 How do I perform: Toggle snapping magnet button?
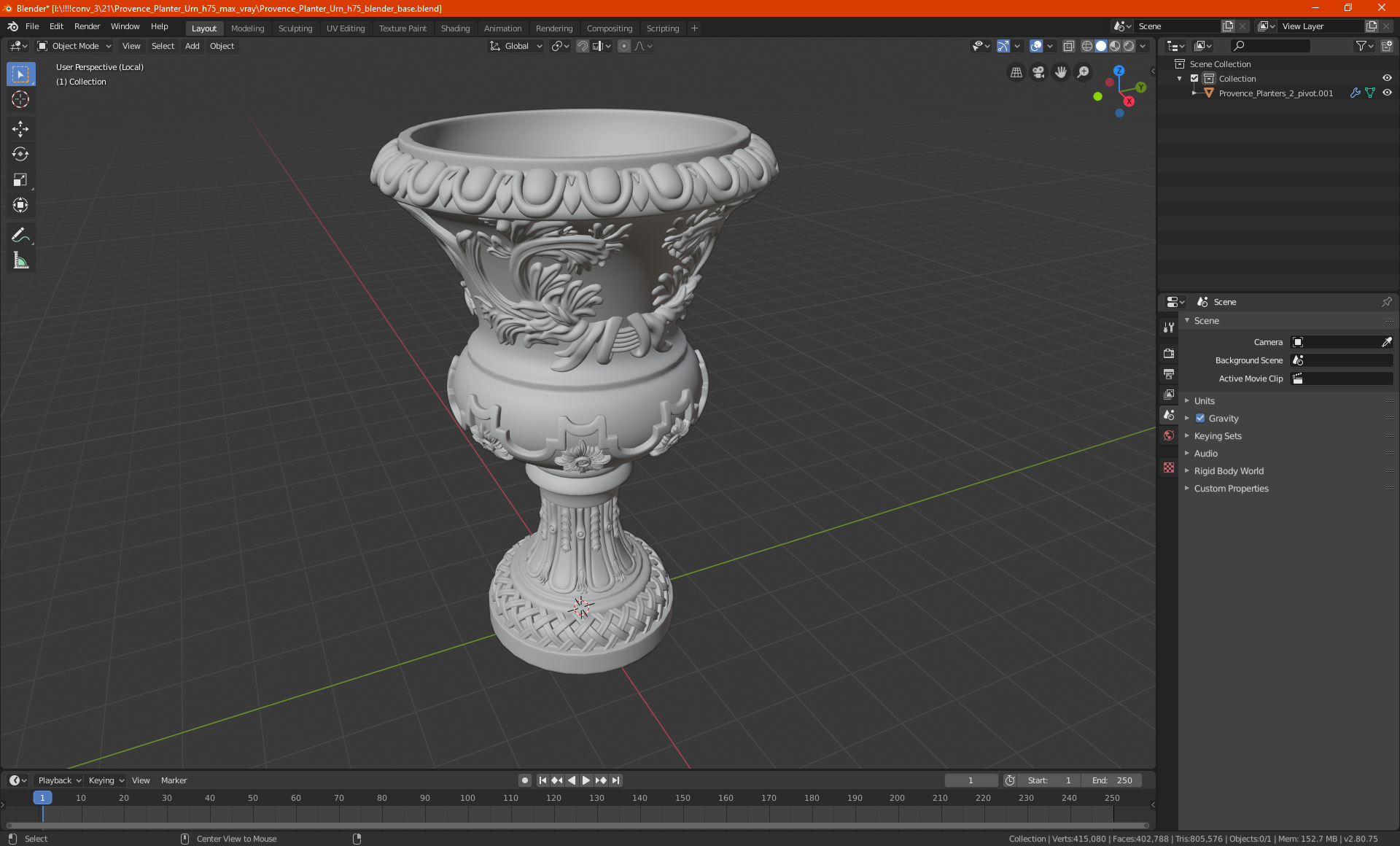click(x=583, y=46)
